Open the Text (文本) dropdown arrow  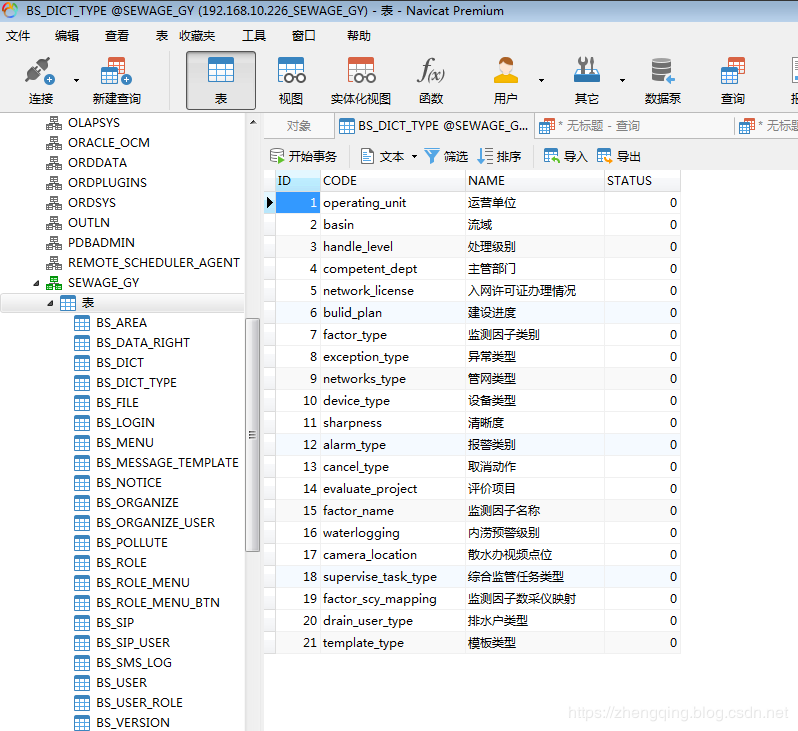[x=414, y=156]
